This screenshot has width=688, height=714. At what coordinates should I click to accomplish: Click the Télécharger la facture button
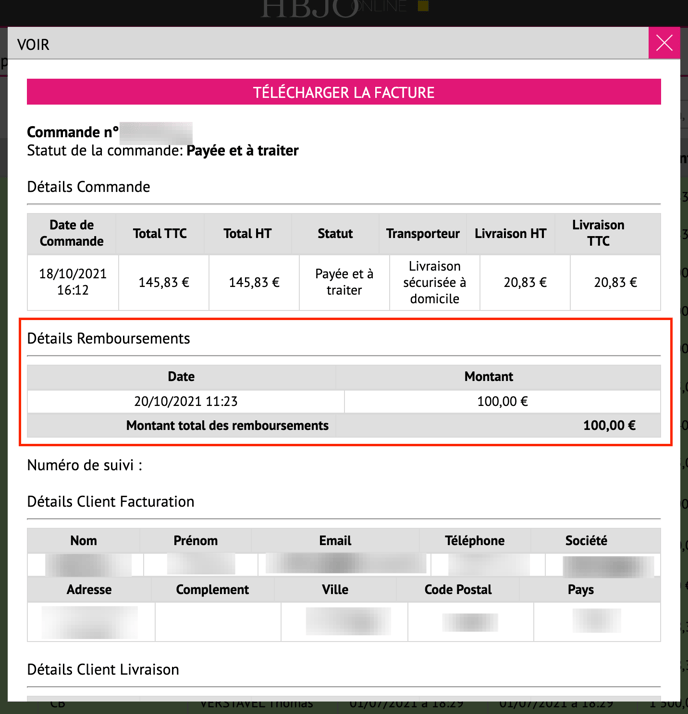click(343, 92)
